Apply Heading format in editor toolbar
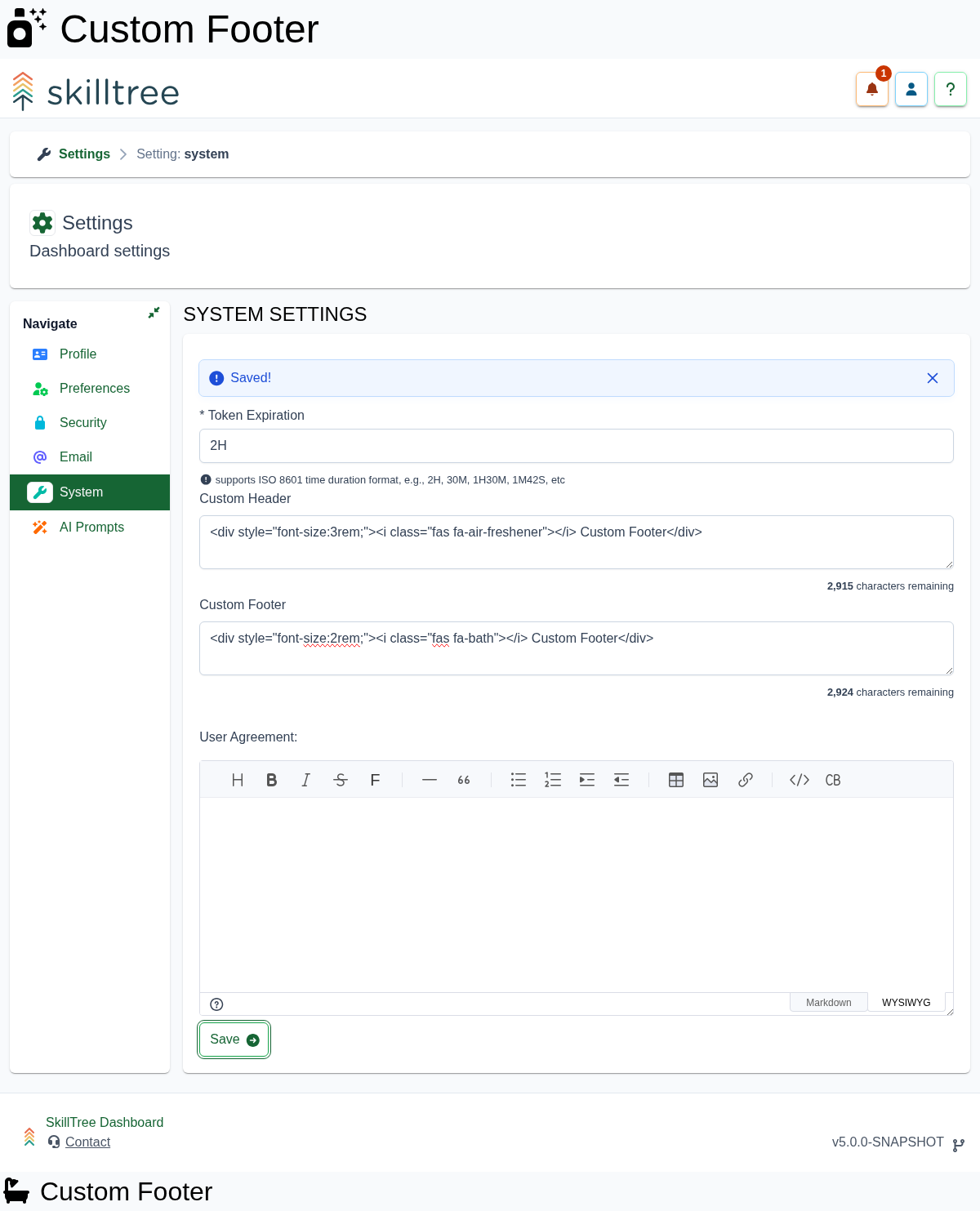980x1211 pixels. pyautogui.click(x=238, y=780)
